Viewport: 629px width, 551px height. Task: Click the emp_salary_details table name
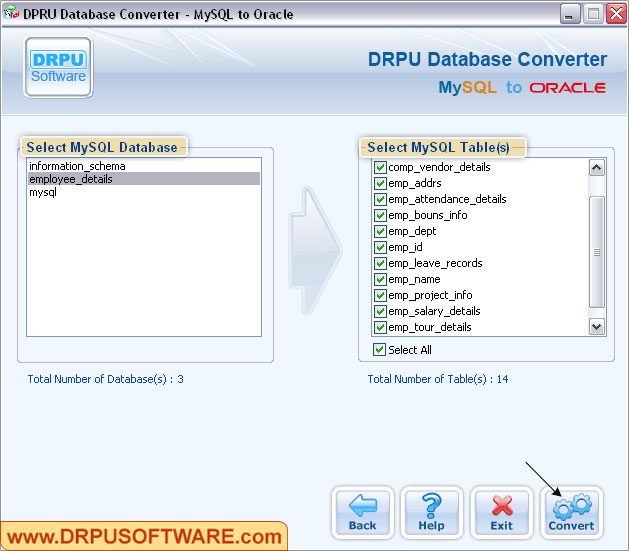click(x=434, y=311)
